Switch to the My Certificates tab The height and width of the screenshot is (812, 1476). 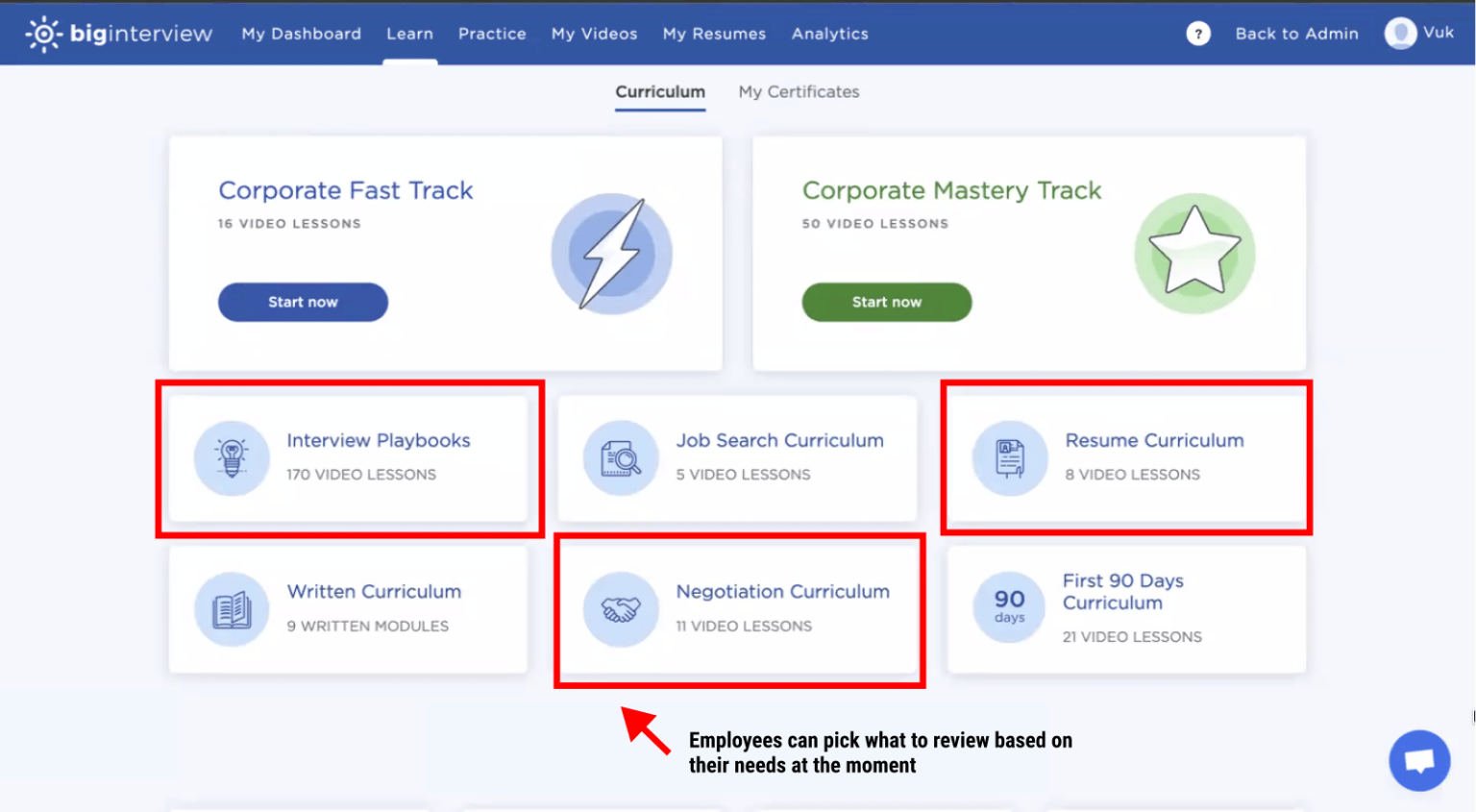coord(799,92)
